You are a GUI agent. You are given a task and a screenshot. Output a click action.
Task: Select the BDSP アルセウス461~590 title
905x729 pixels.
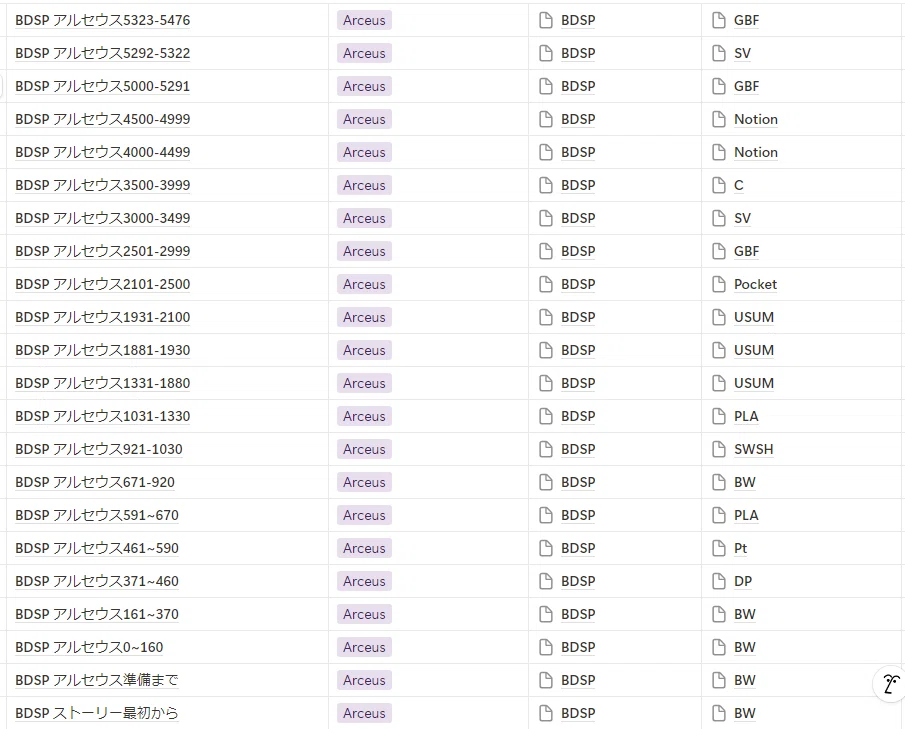point(97,548)
